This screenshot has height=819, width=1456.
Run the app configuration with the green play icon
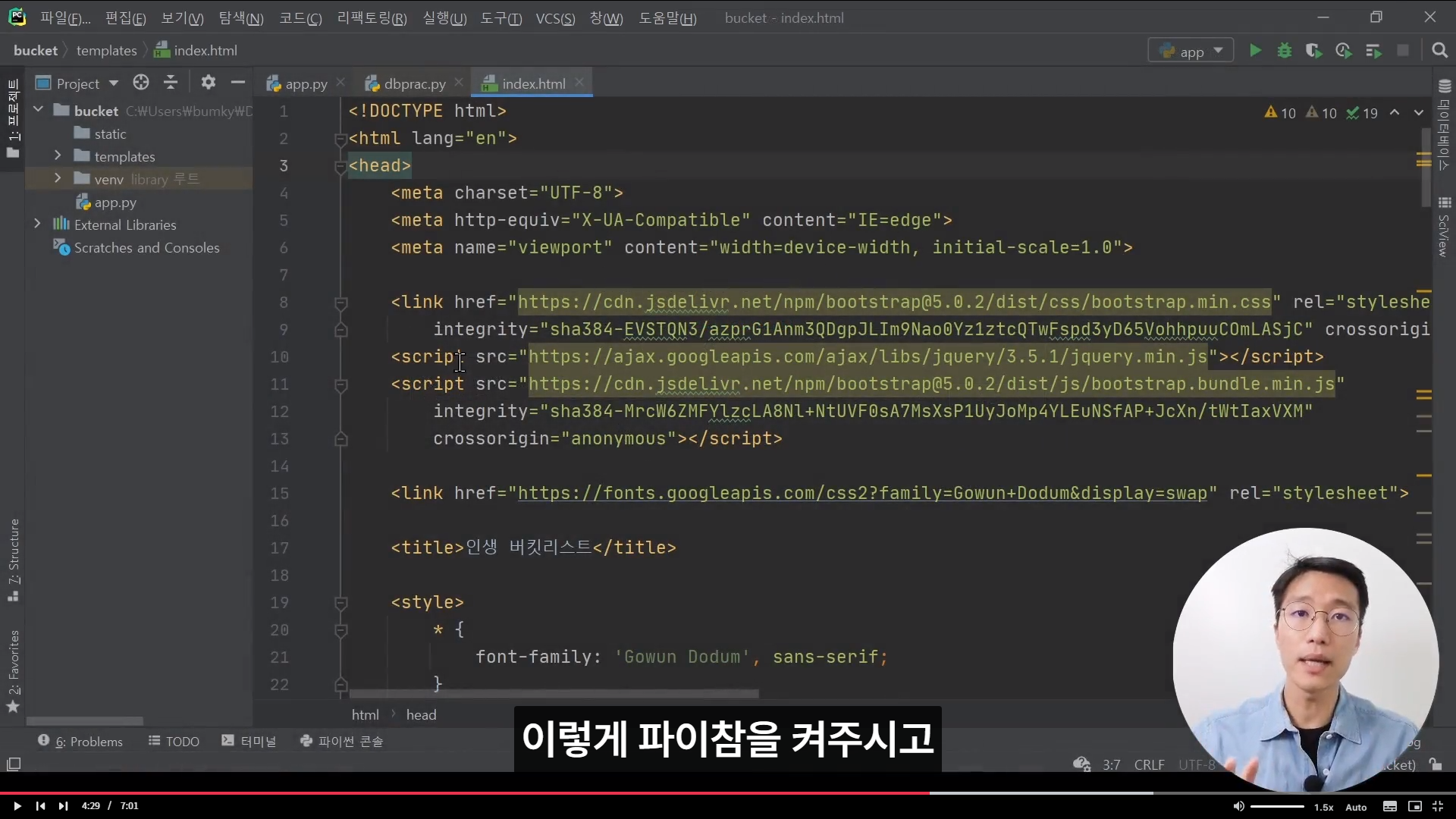coord(1255,51)
